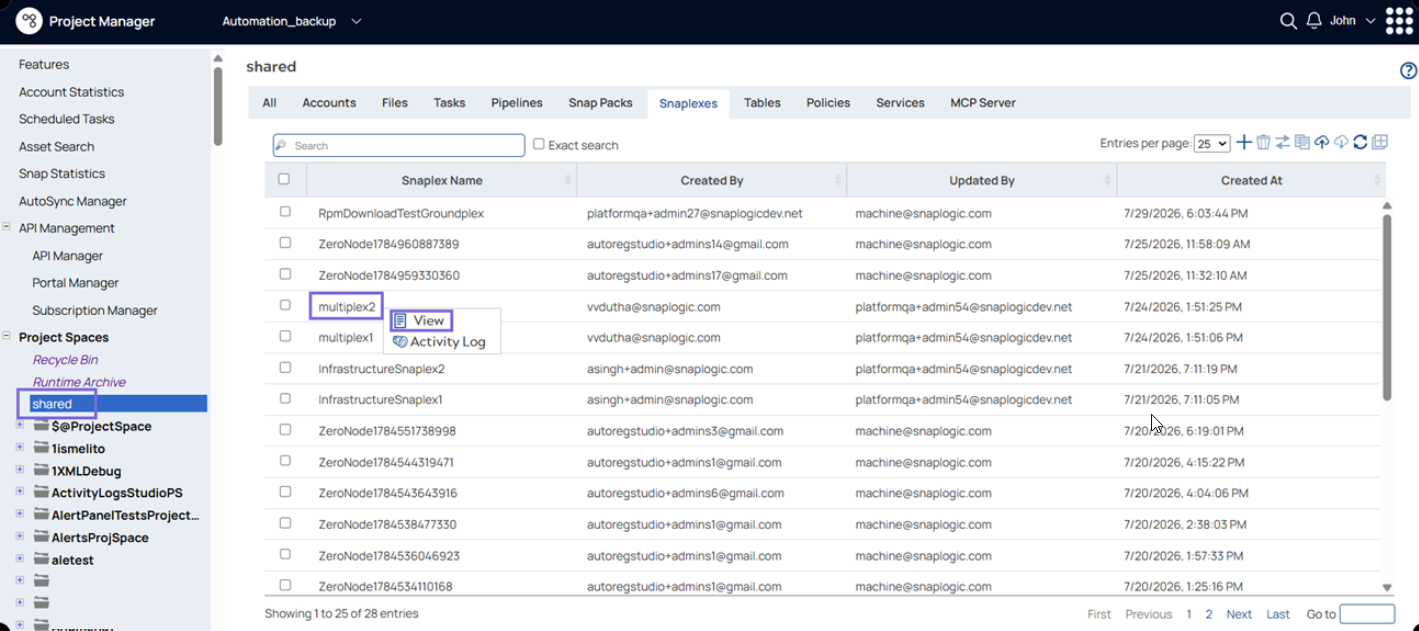The height and width of the screenshot is (631, 1419).
Task: Click the move arrows icon in toolbar
Action: [x=1282, y=143]
